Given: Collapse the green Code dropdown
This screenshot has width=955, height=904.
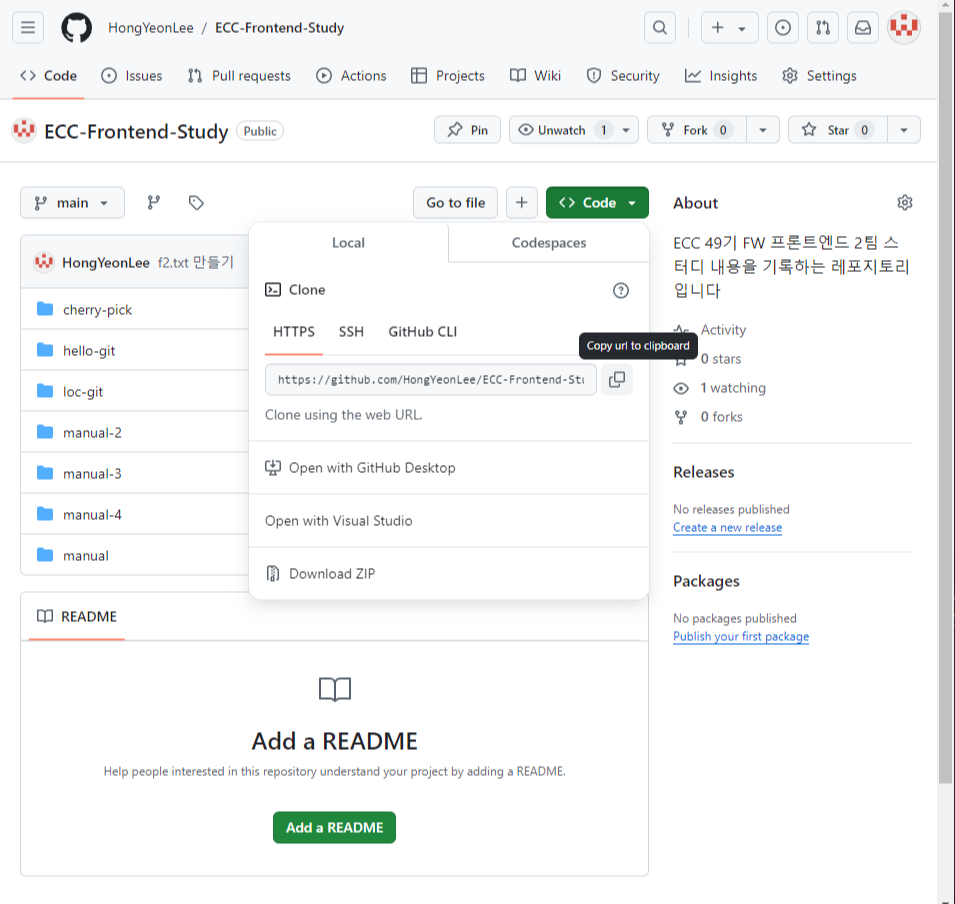Looking at the screenshot, I should tap(597, 202).
